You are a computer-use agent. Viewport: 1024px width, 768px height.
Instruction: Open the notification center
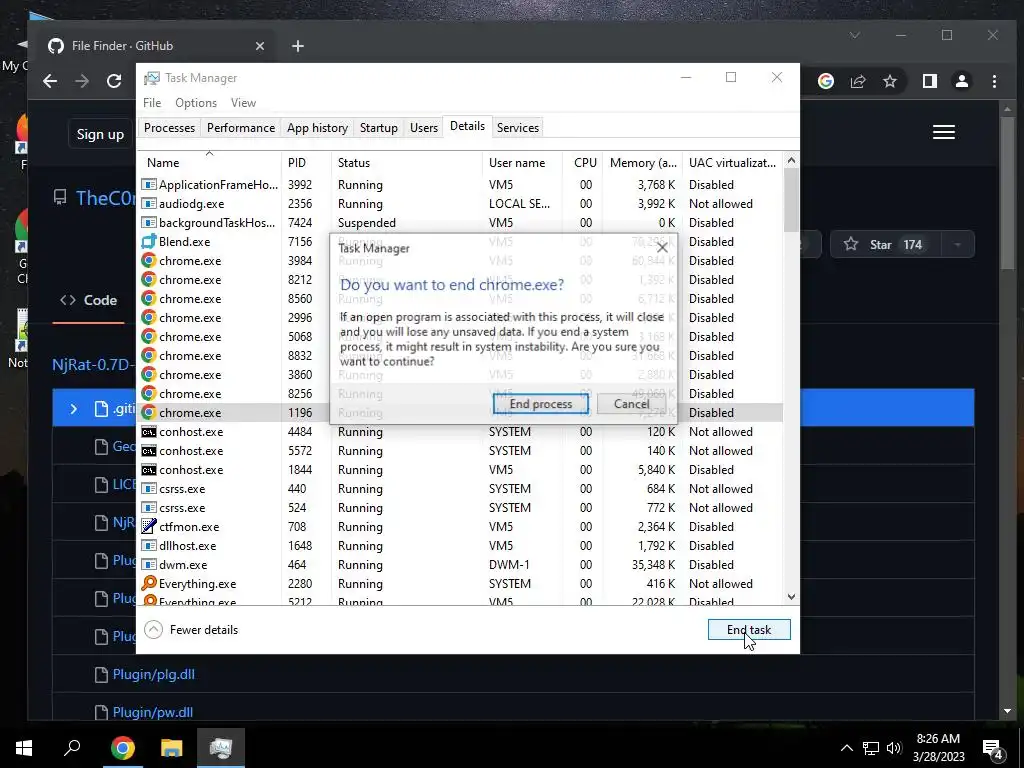993,749
